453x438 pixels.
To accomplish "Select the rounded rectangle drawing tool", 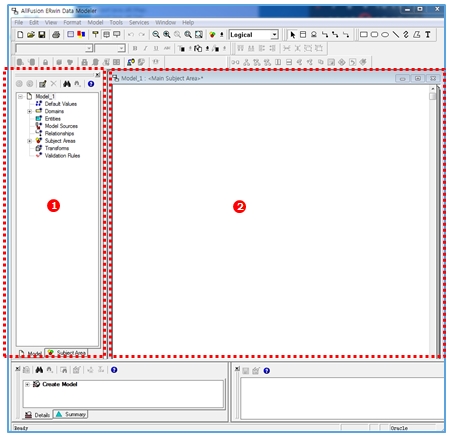I will click(x=374, y=35).
